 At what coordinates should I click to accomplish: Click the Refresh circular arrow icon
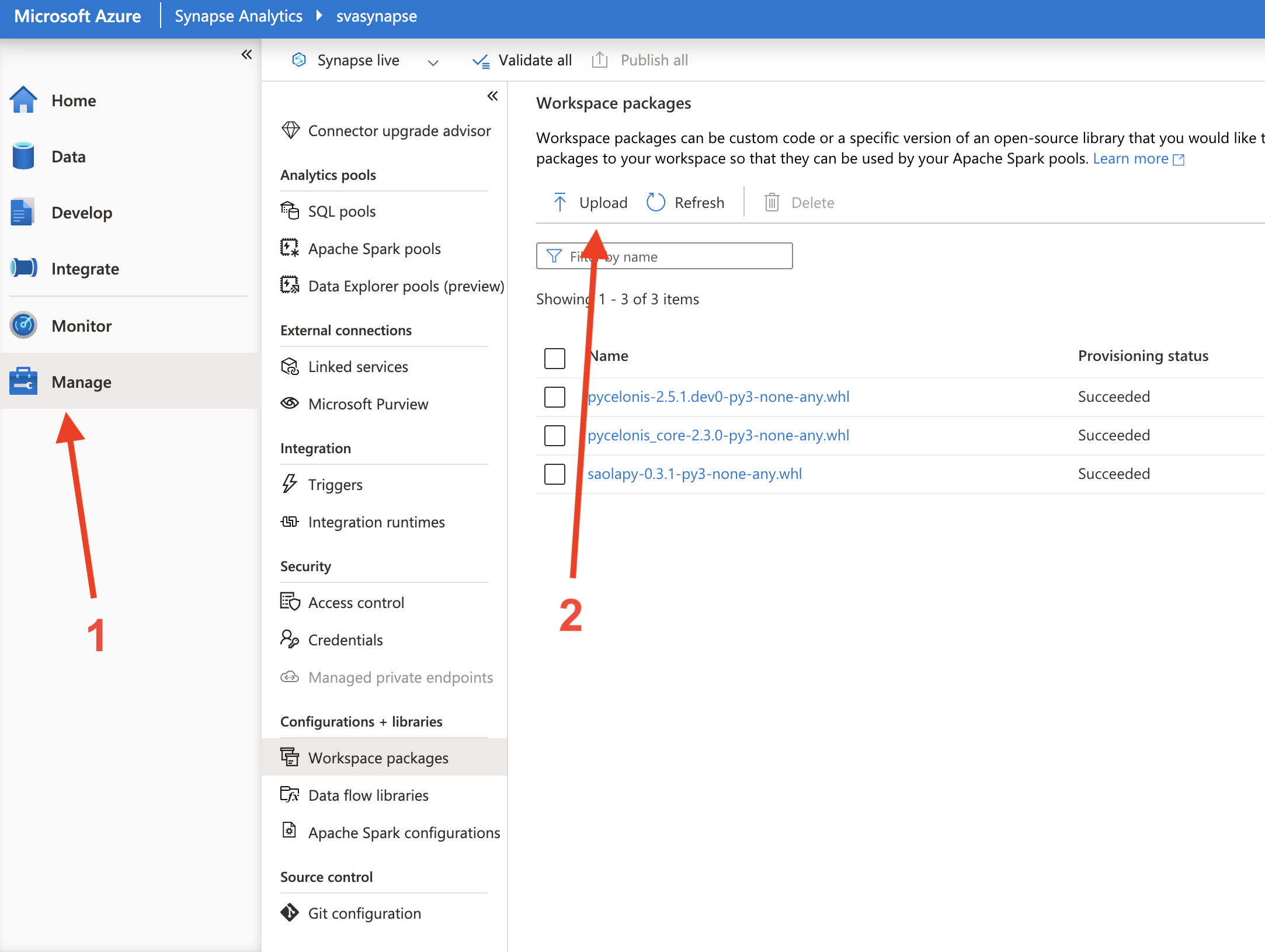pyautogui.click(x=655, y=203)
